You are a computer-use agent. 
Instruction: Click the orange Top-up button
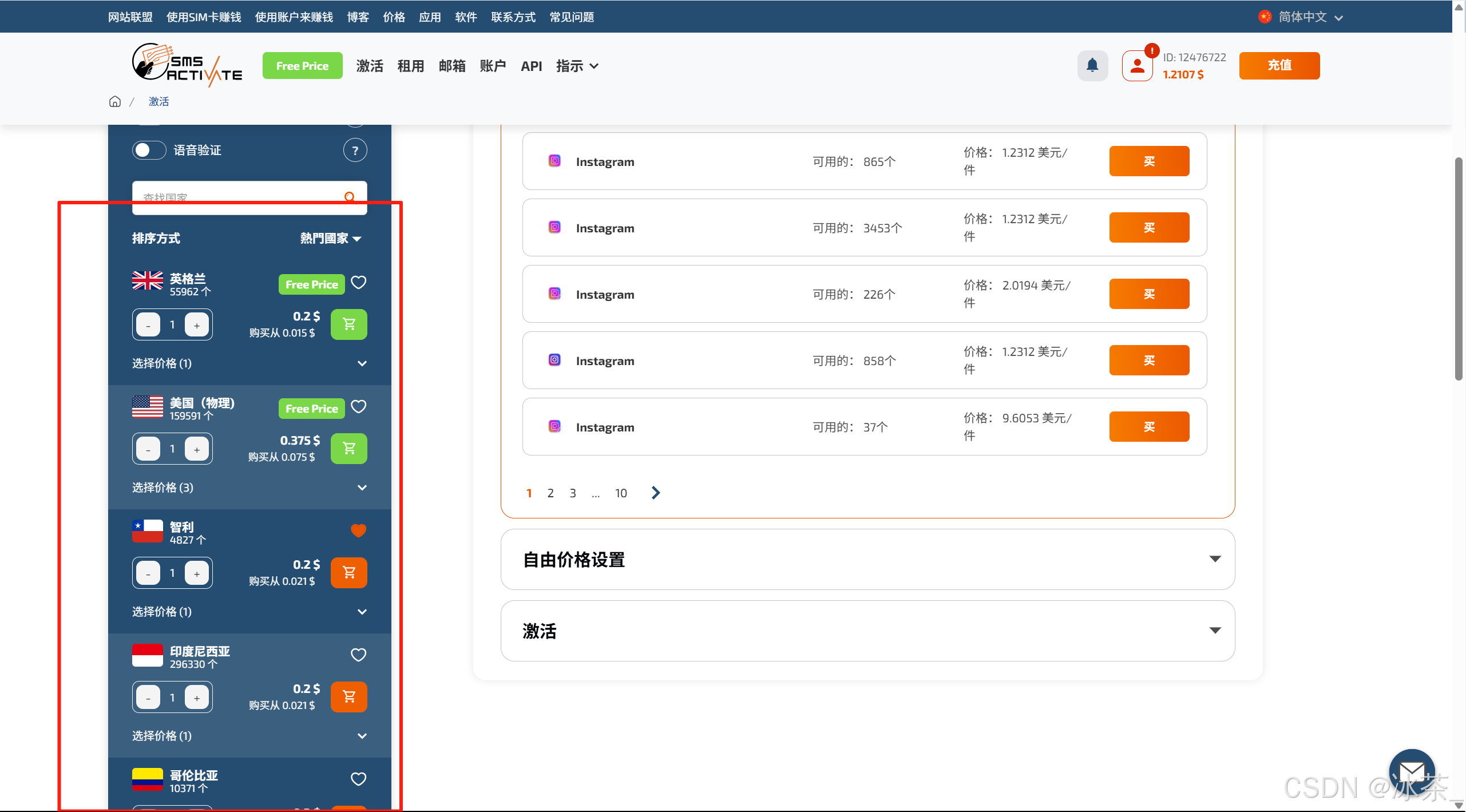1279,66
